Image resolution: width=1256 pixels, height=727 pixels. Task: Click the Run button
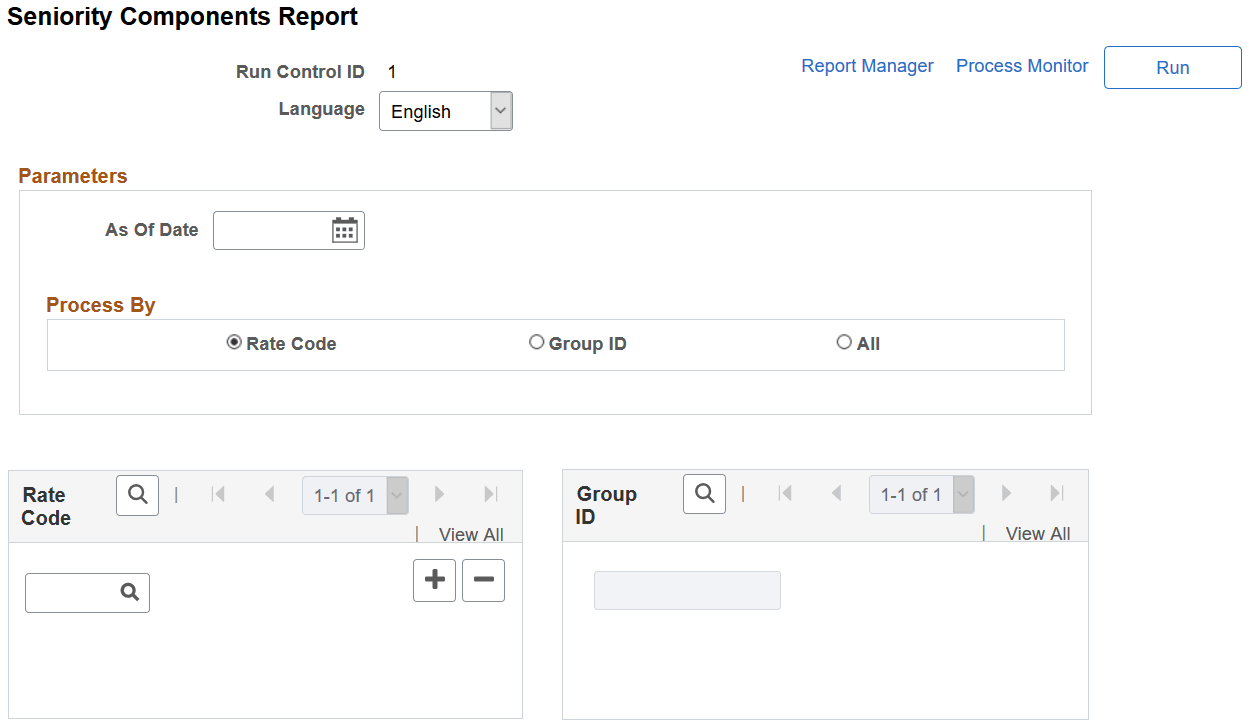pos(1172,67)
